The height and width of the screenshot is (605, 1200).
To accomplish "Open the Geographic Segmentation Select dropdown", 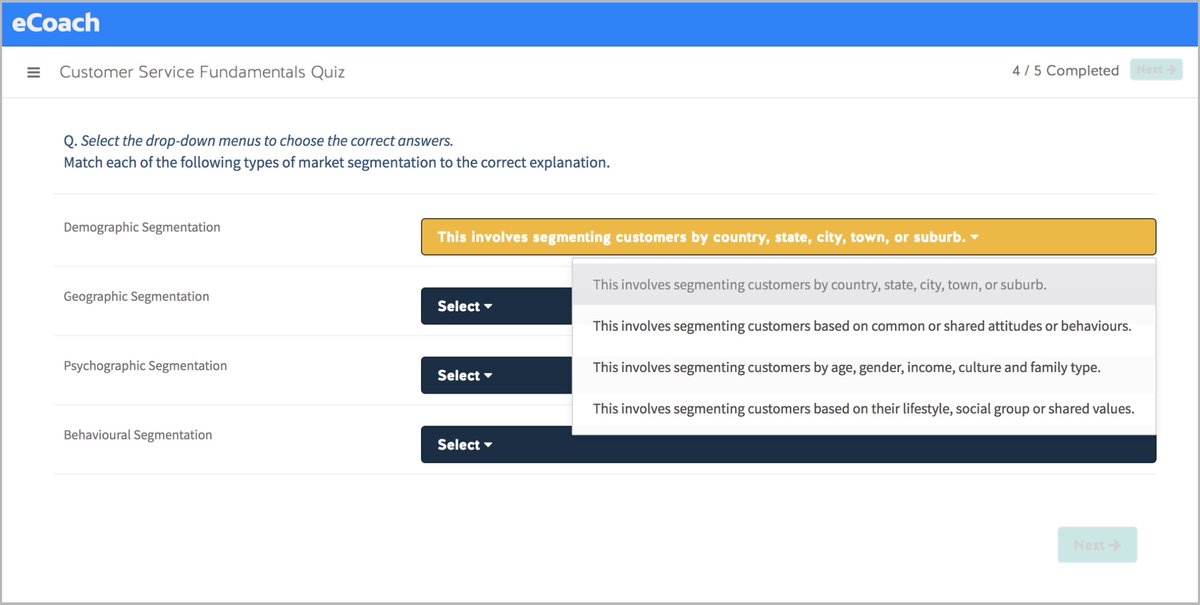I will tap(496, 306).
